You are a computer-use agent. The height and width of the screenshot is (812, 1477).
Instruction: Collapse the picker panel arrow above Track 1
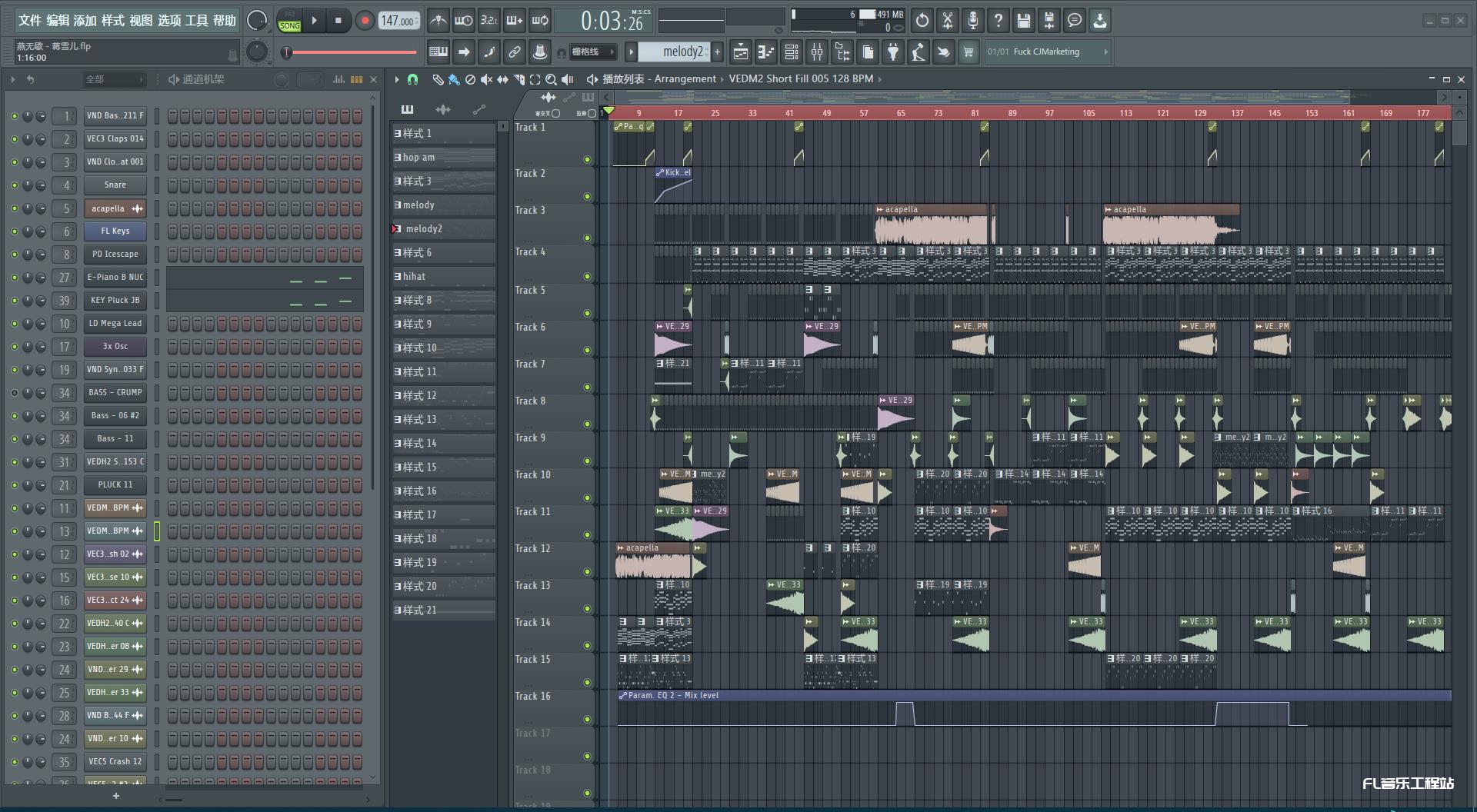[606, 97]
